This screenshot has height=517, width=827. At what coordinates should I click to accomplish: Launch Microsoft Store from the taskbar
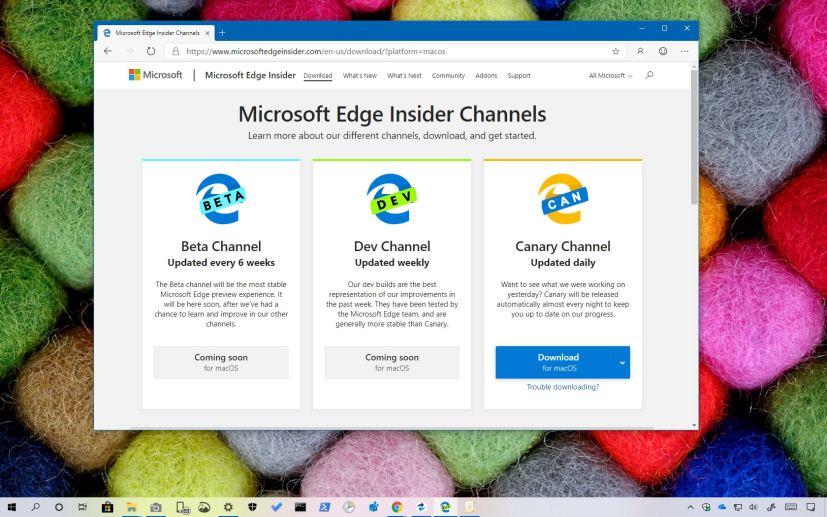[x=107, y=508]
